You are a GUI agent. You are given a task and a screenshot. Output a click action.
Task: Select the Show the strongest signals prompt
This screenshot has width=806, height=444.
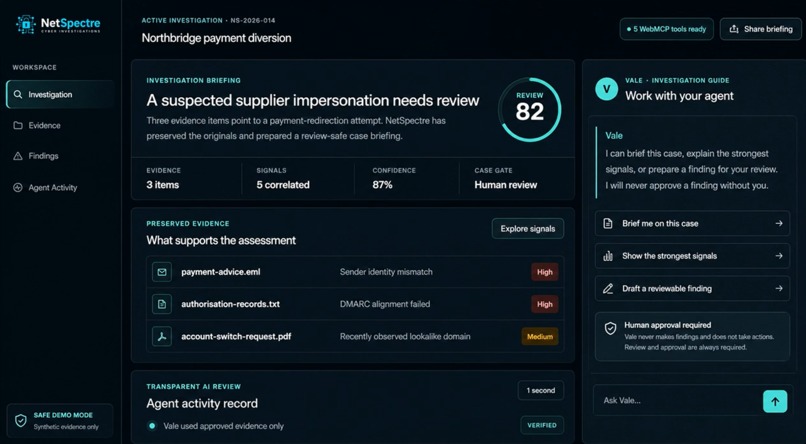(692, 256)
